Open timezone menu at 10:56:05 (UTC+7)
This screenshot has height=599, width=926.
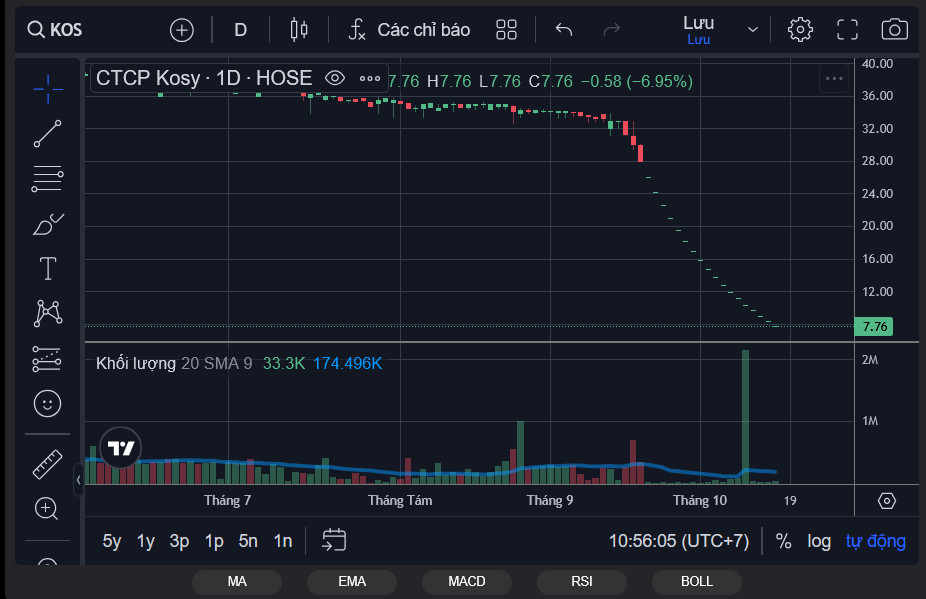pyautogui.click(x=679, y=541)
